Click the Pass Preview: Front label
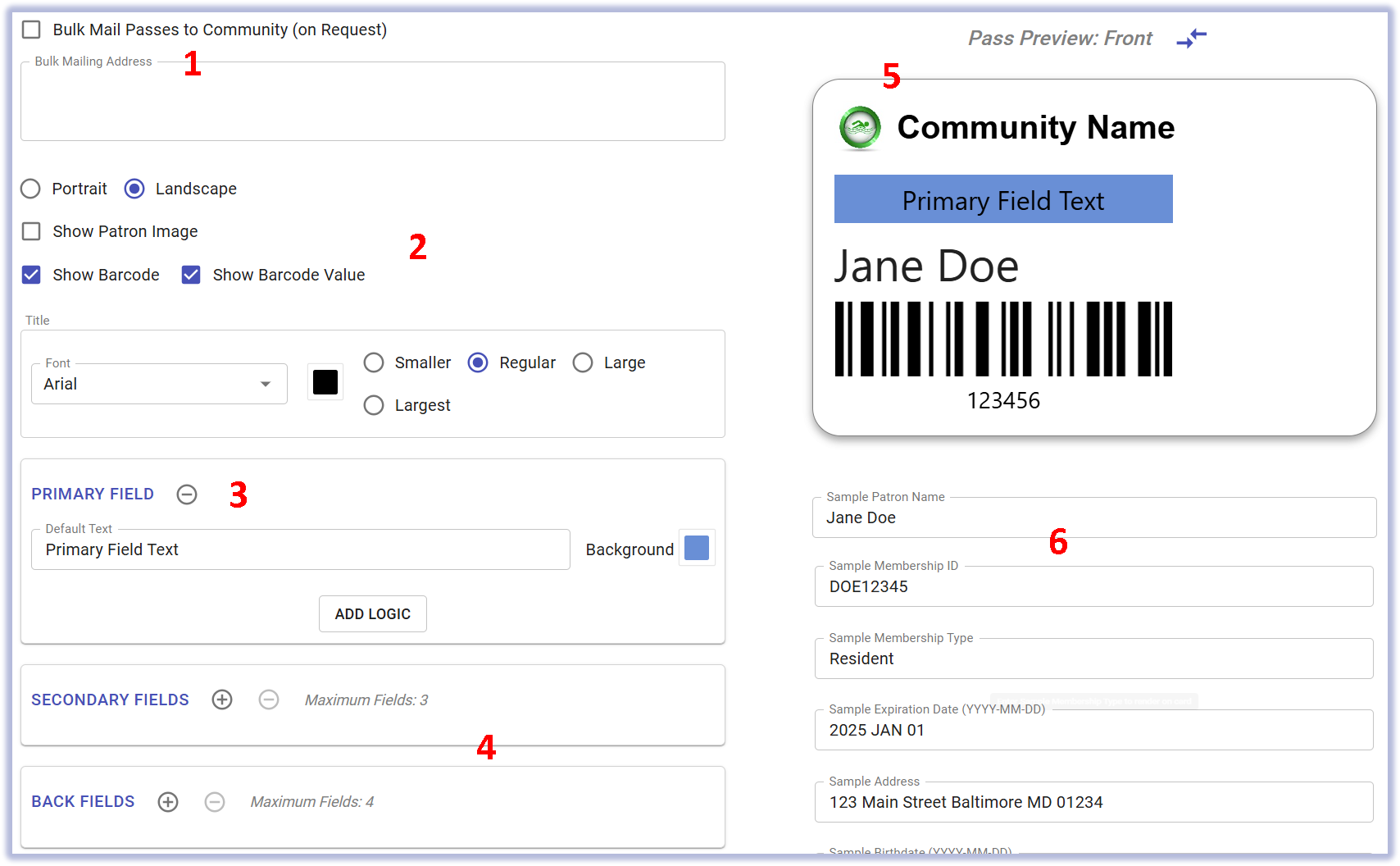The height and width of the screenshot is (866, 1400). [1060, 39]
